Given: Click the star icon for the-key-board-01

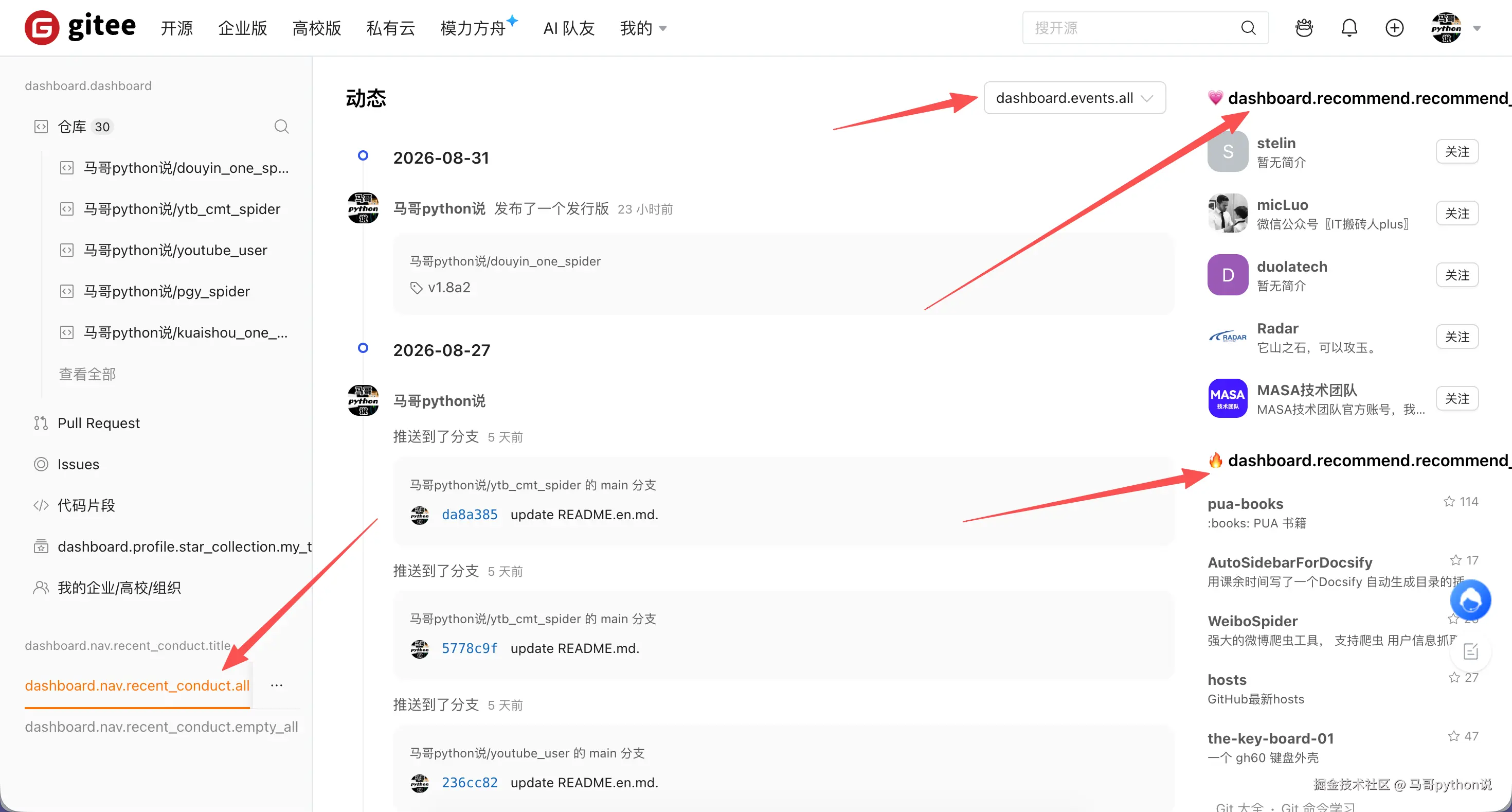Looking at the screenshot, I should [x=1453, y=736].
